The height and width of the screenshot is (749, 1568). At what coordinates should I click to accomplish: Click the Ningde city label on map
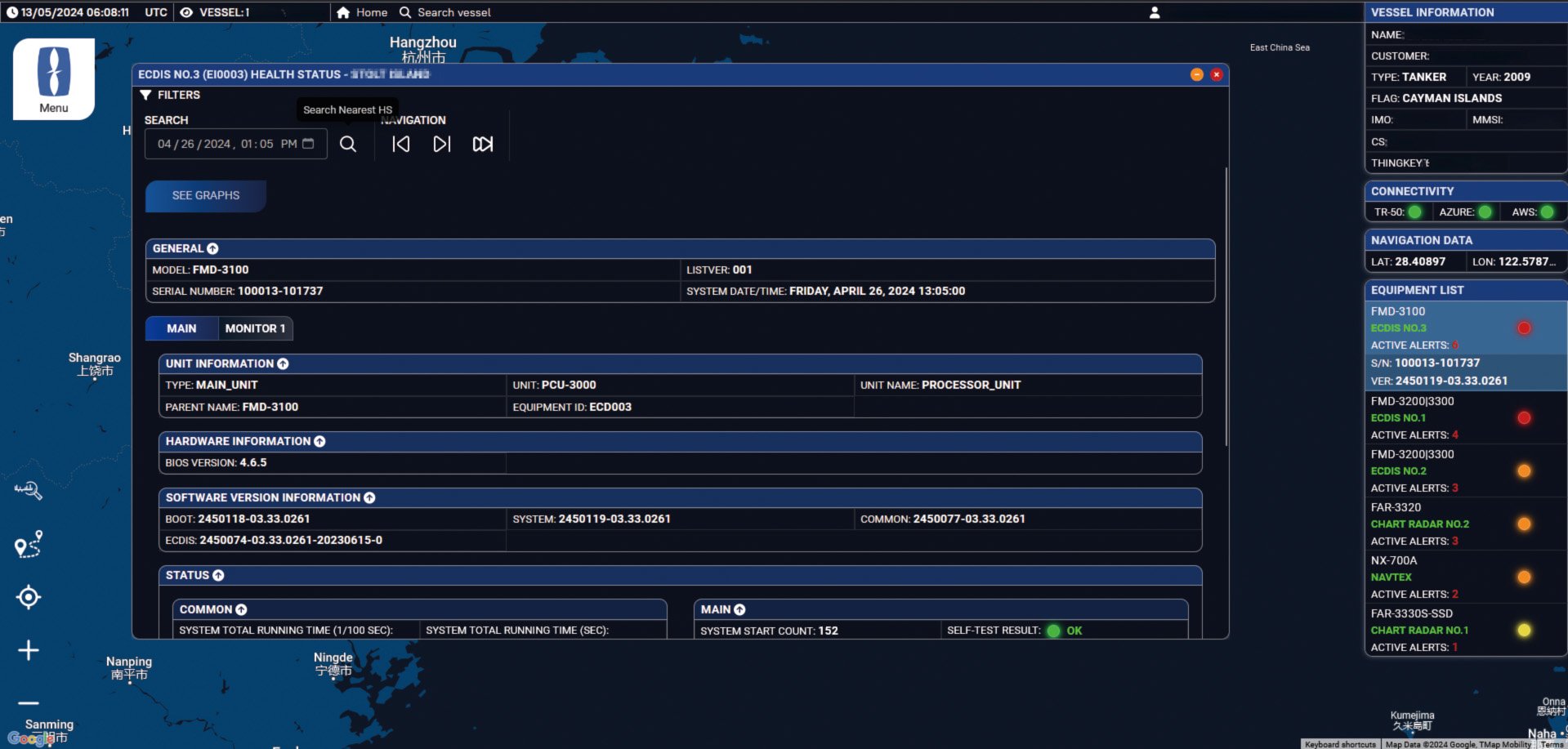coord(333,664)
